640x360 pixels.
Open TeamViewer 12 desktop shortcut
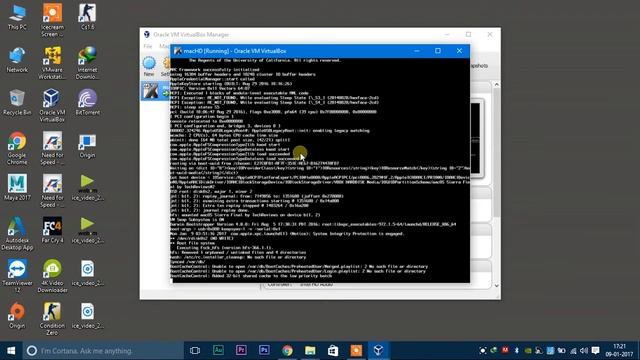[x=17, y=276]
